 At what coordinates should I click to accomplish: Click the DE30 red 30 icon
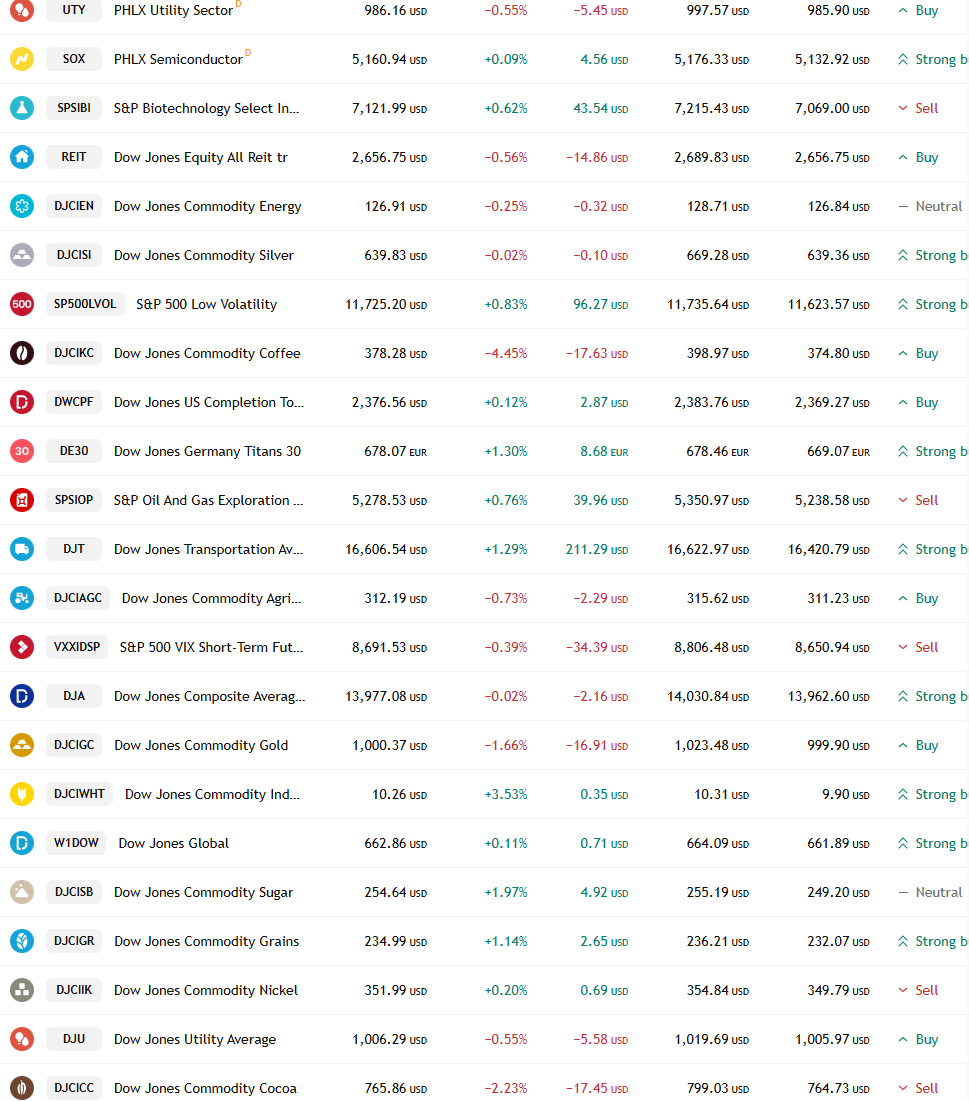point(22,451)
